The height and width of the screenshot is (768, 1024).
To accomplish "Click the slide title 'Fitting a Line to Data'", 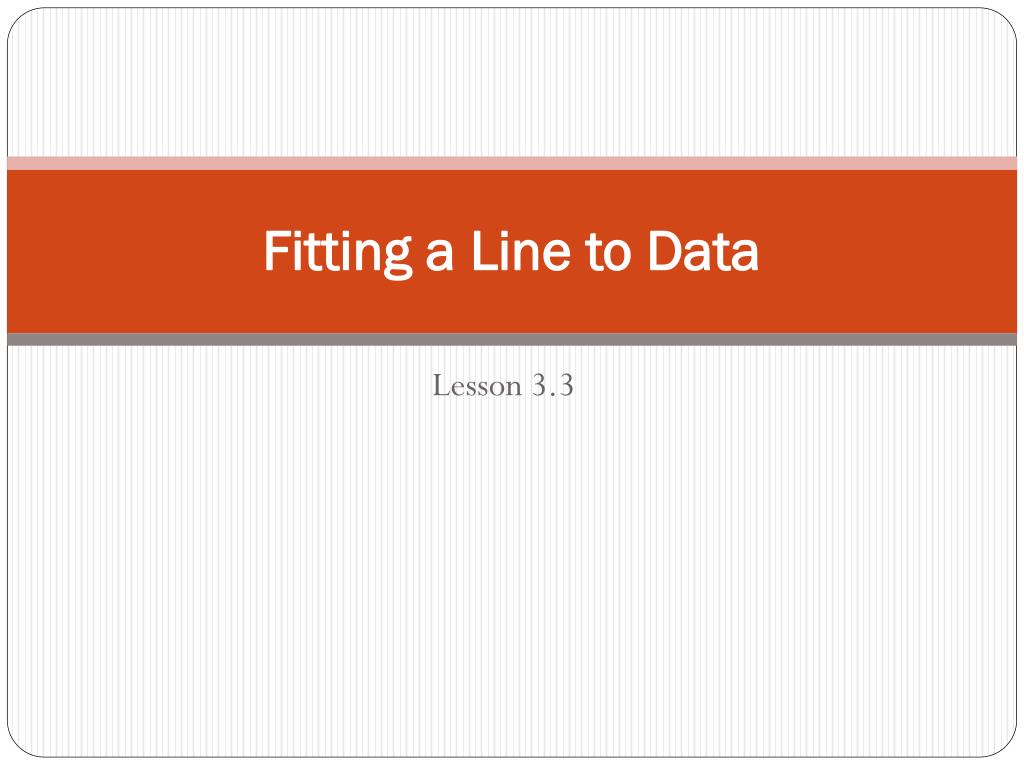I will [x=511, y=252].
